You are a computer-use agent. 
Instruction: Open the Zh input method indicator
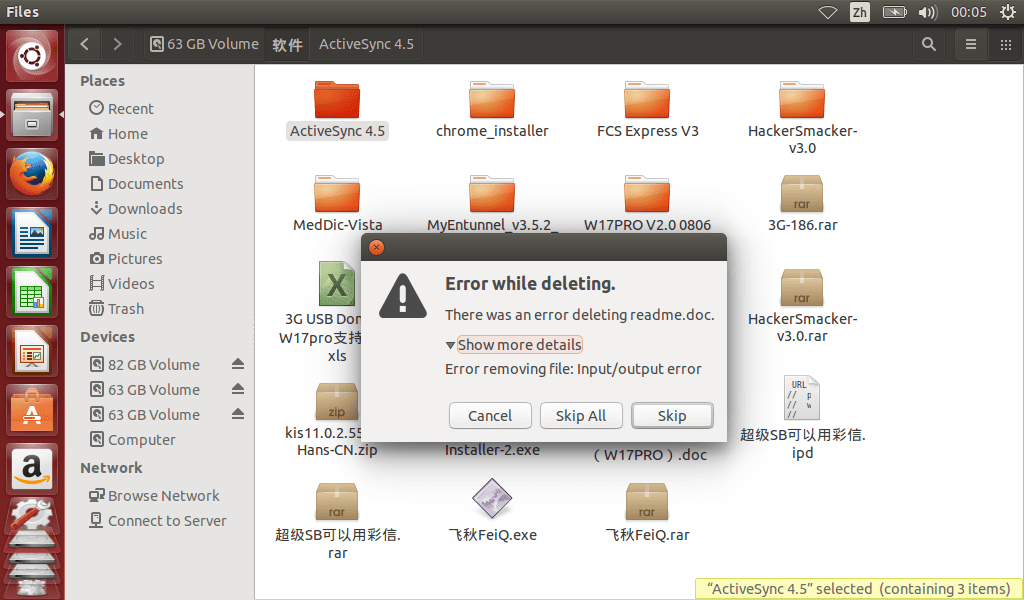[x=859, y=12]
